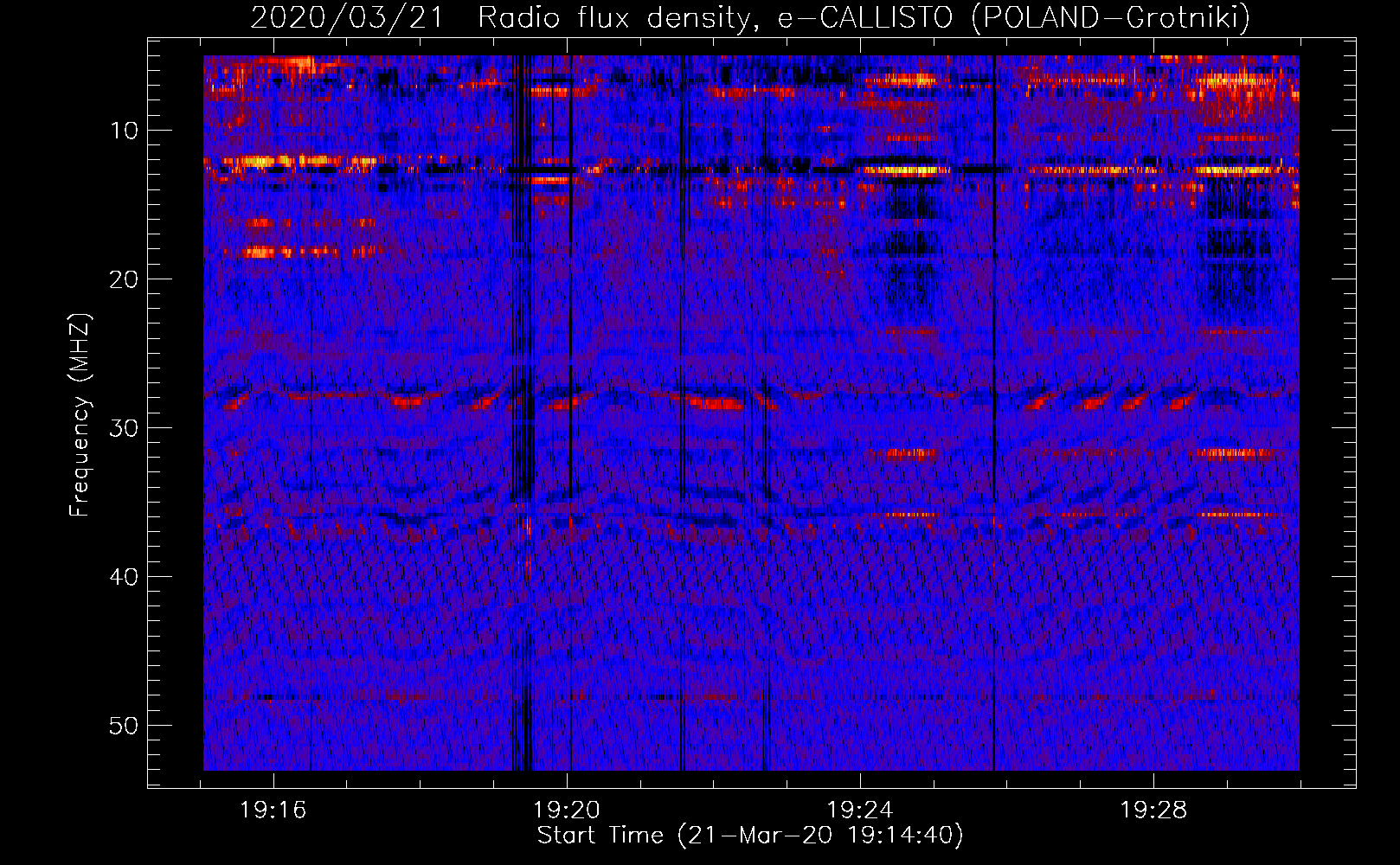Click the frequency tick label "50"
Viewport: 1400px width, 865px height.
click(x=124, y=726)
